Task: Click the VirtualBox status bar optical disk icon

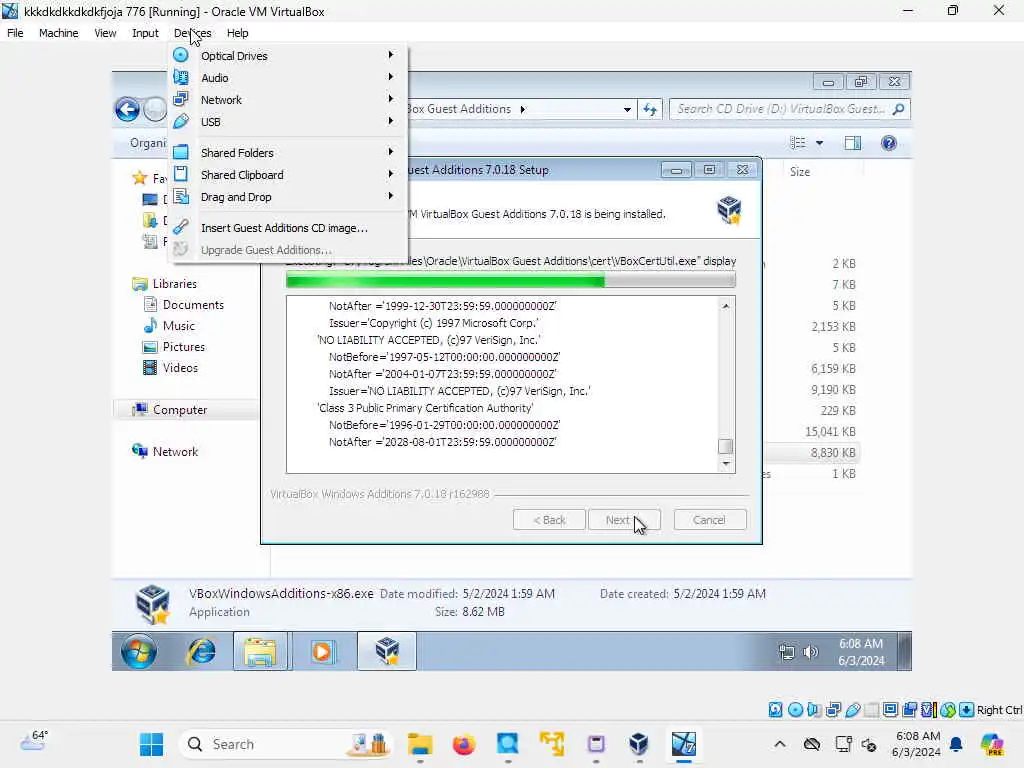Action: tap(795, 710)
